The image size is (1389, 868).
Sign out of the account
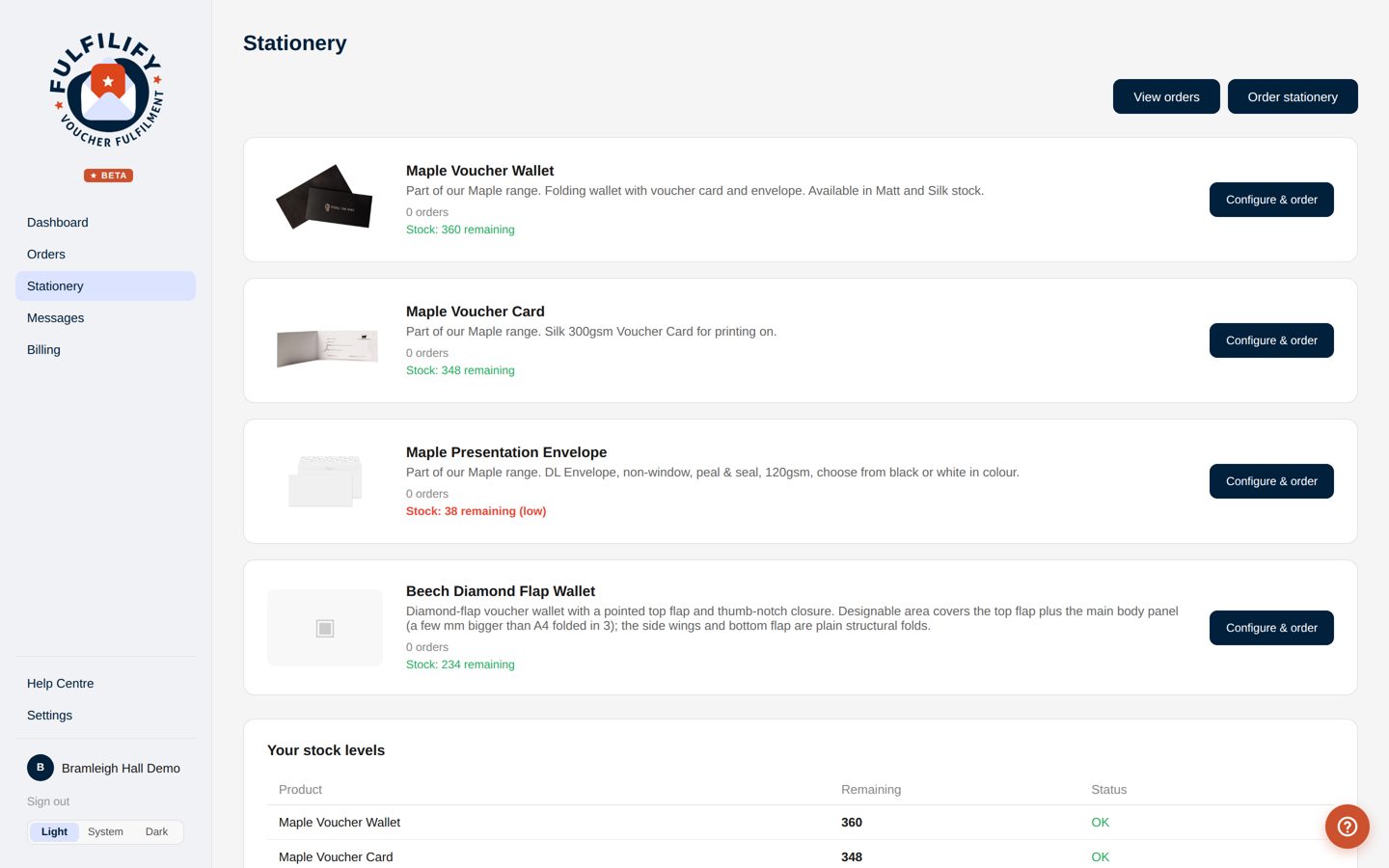point(48,801)
